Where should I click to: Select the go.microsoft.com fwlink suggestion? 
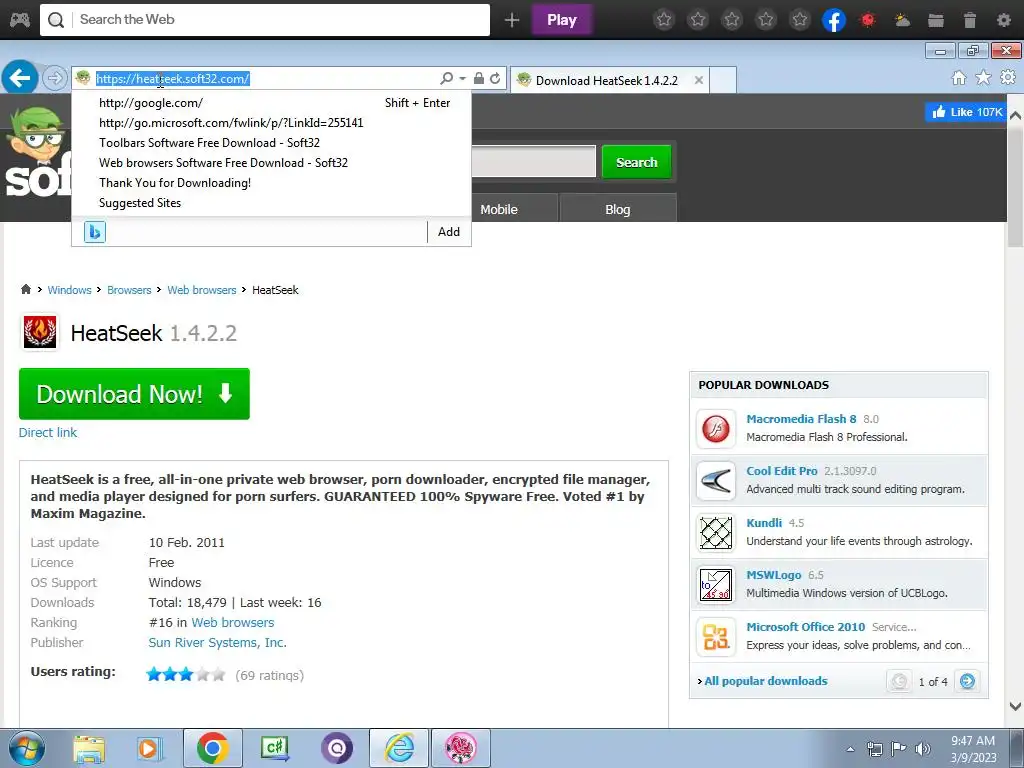(271, 123)
